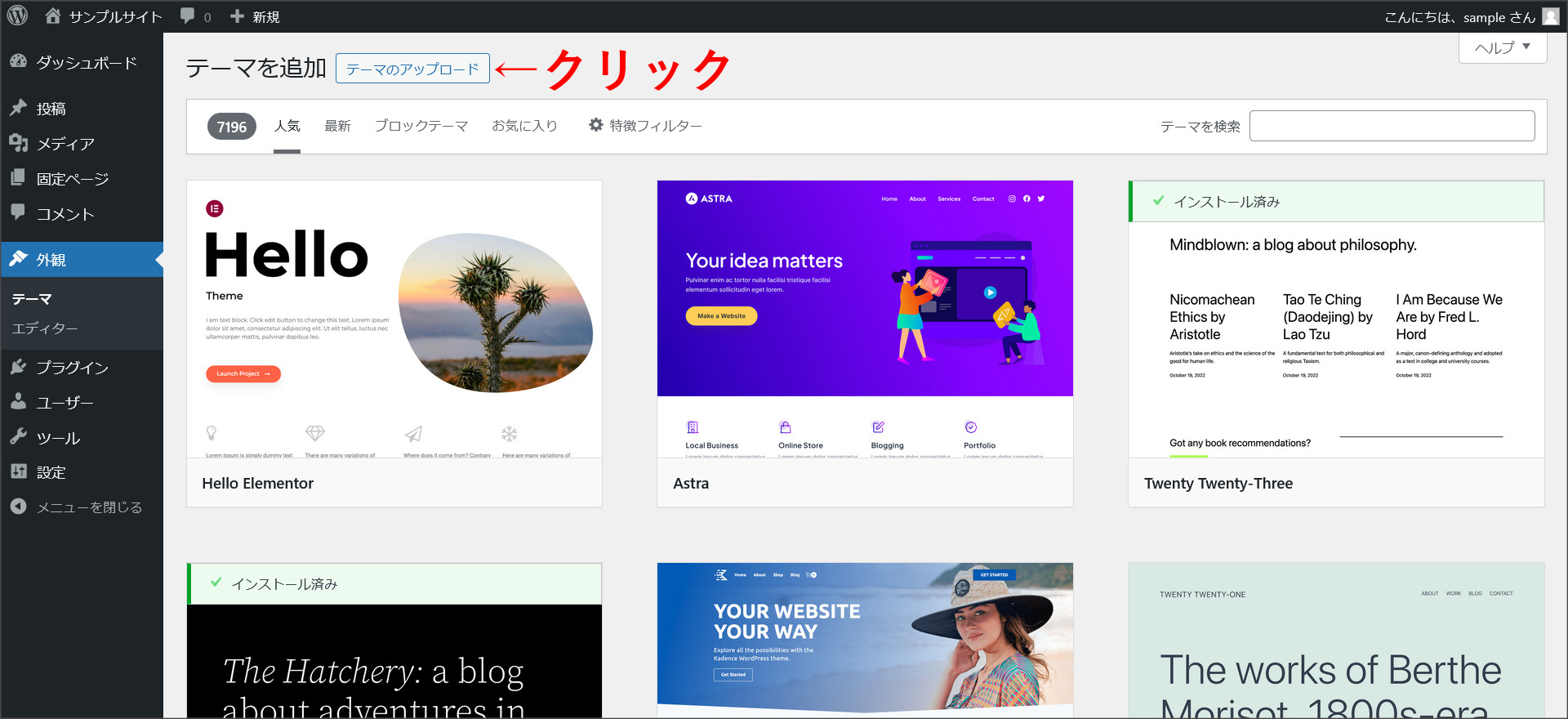The image size is (1568, 719).
Task: Click the テーマのアップロード button
Action: click(x=412, y=69)
